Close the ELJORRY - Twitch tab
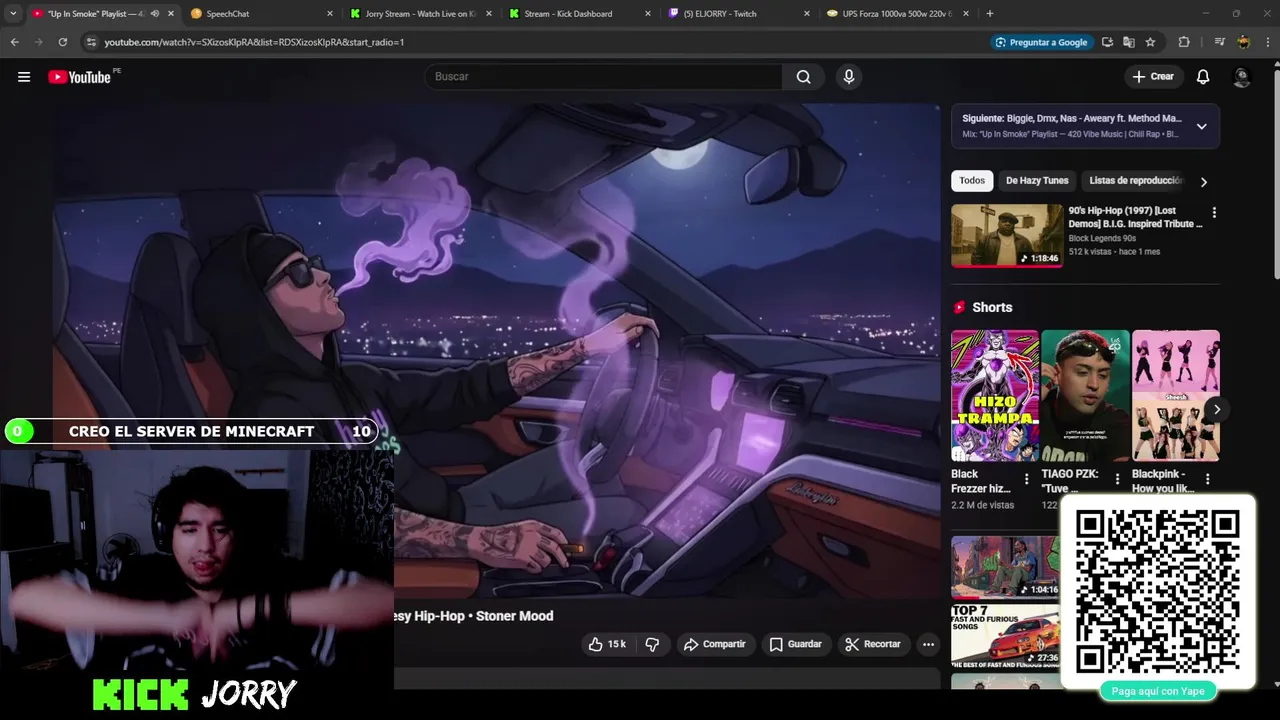 click(807, 14)
